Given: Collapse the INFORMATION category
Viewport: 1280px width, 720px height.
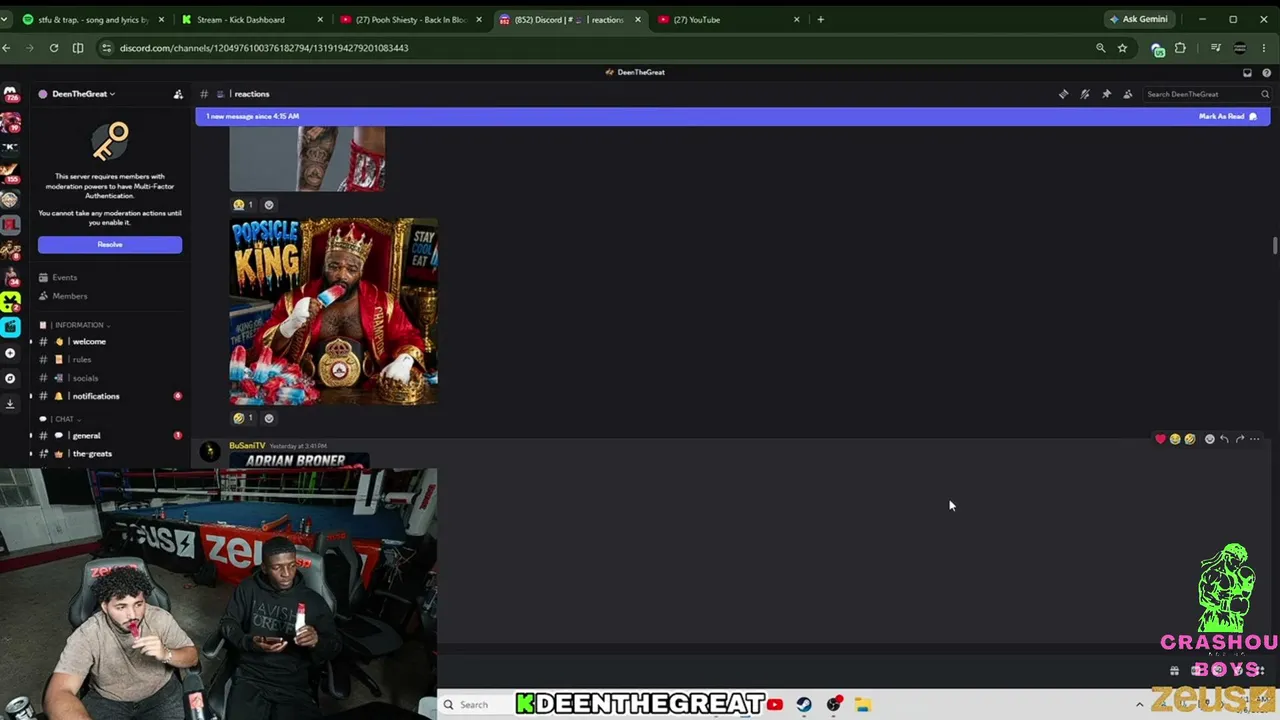Looking at the screenshot, I should click(80, 325).
